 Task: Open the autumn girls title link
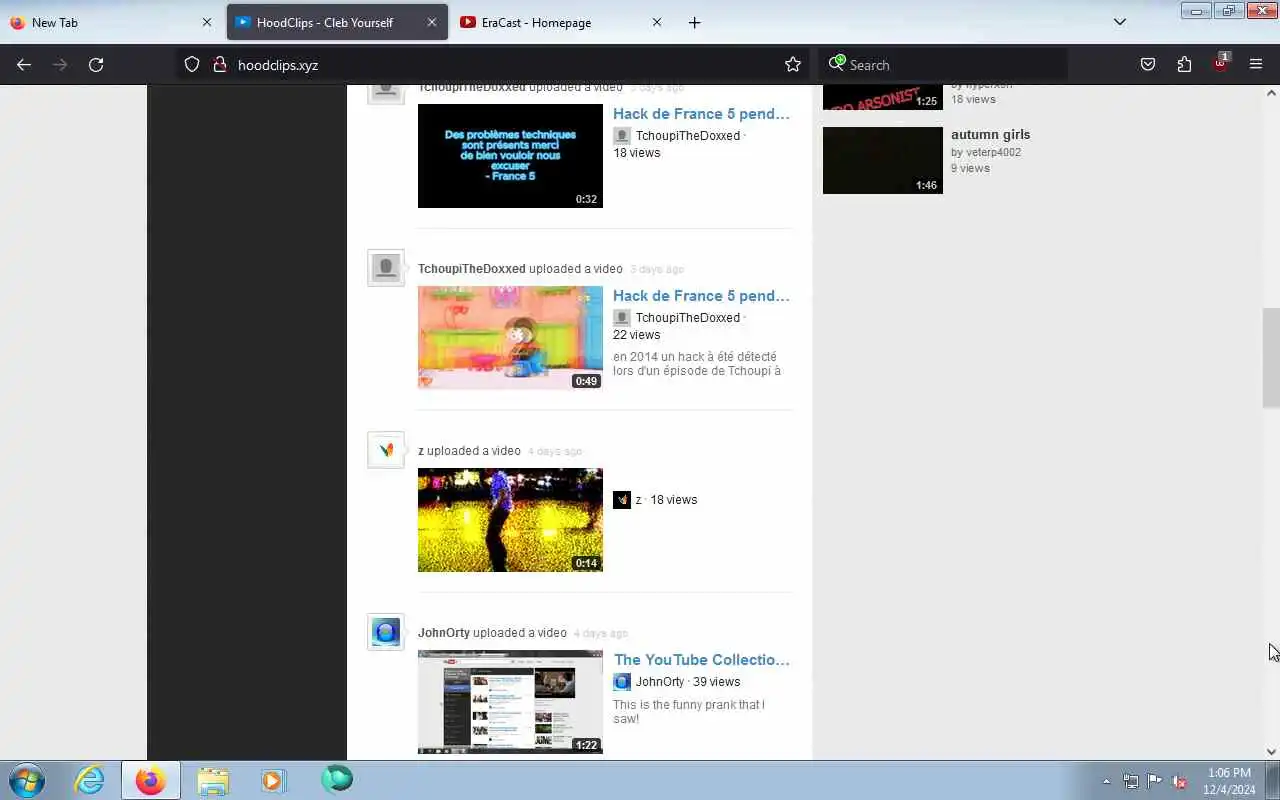pos(990,134)
